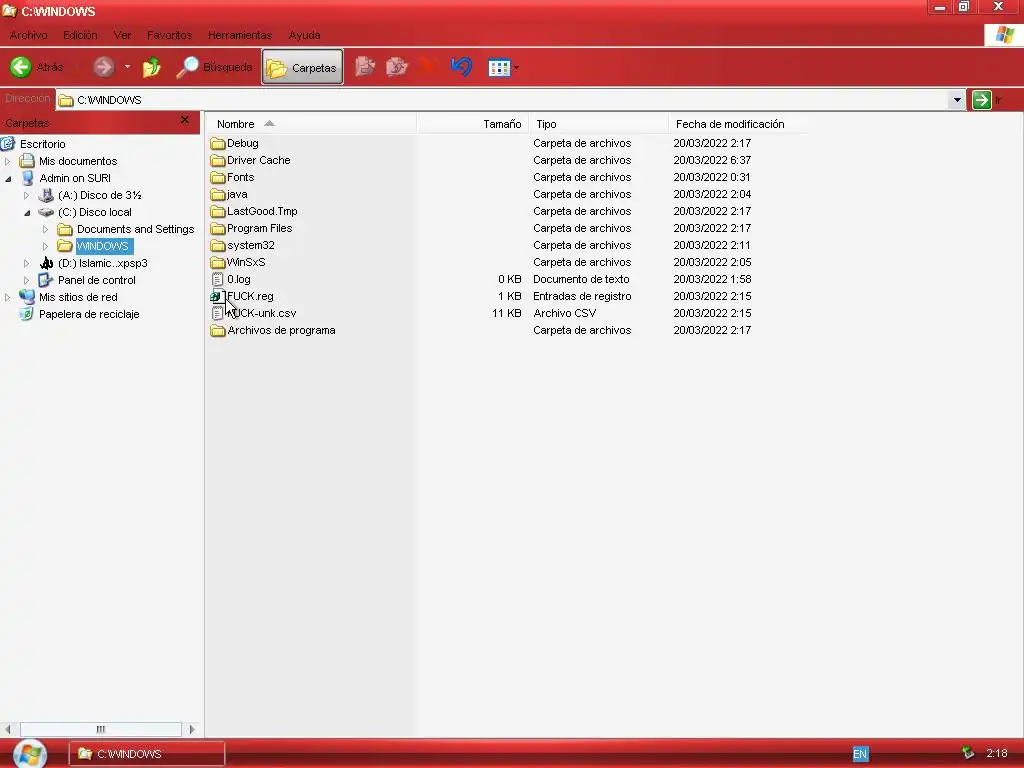Click the floppy drive A: icon
This screenshot has width=1024, height=768.
46,195
